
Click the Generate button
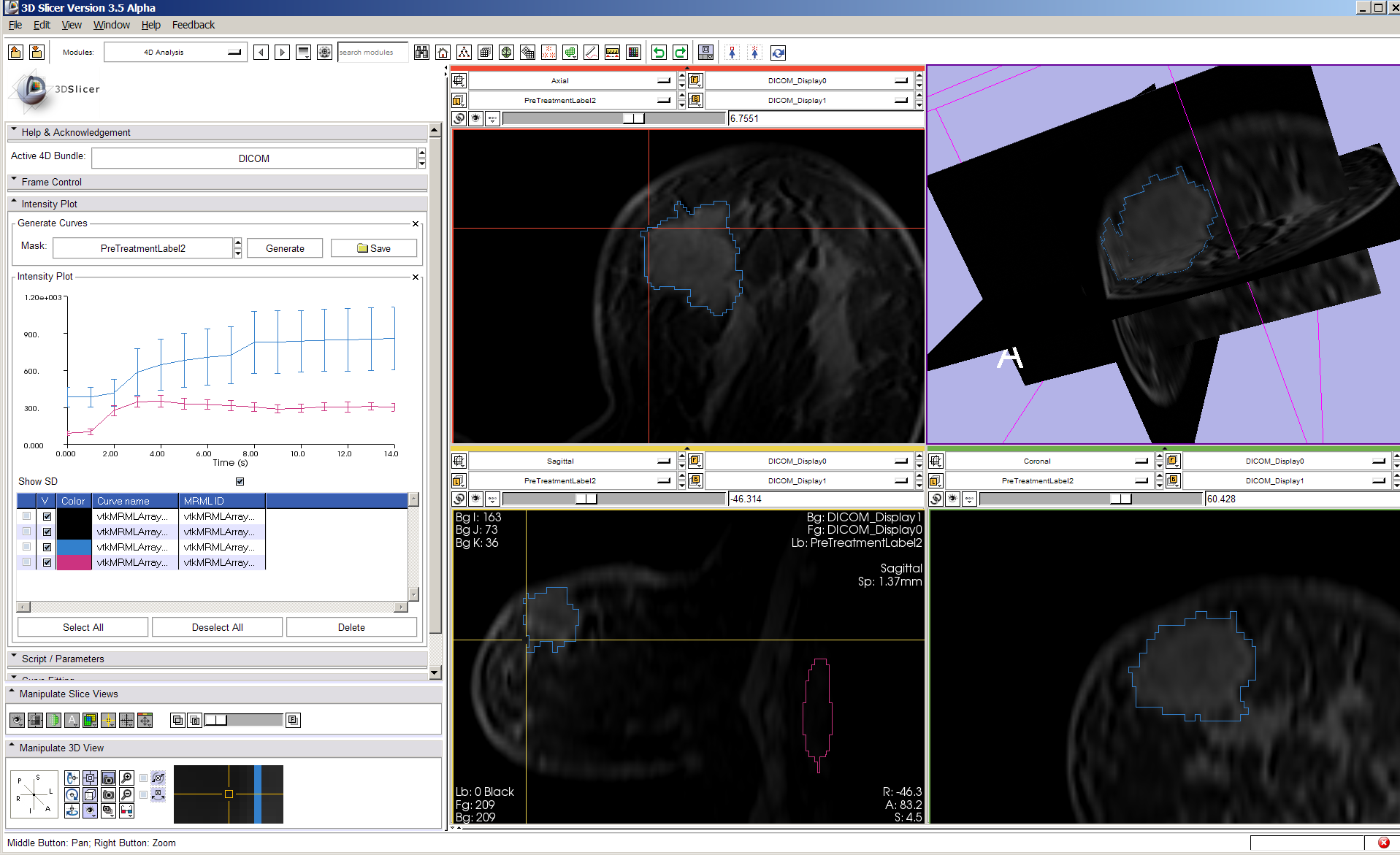click(x=284, y=248)
